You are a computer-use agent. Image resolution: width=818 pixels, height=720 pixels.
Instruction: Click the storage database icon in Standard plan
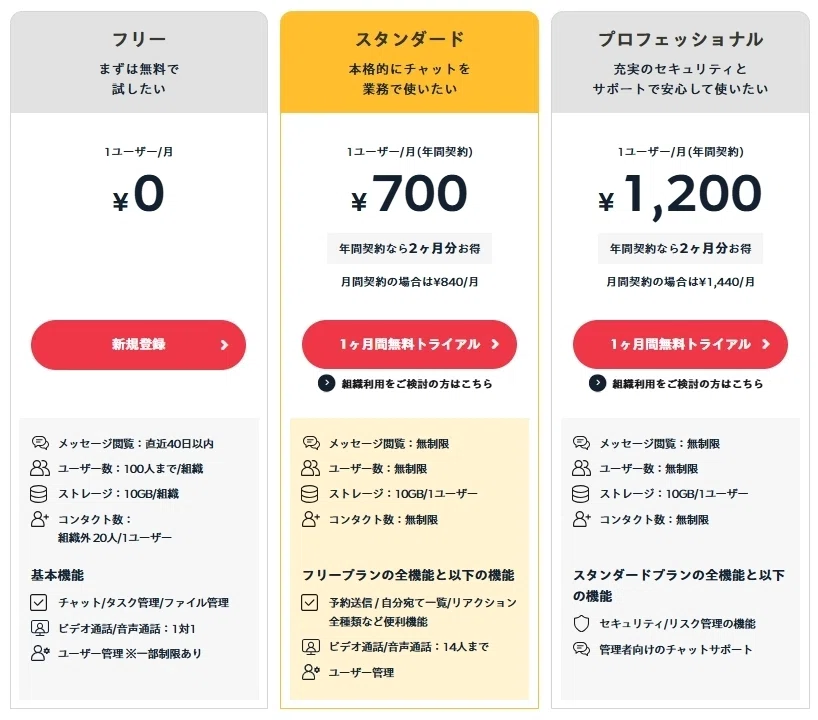point(309,494)
